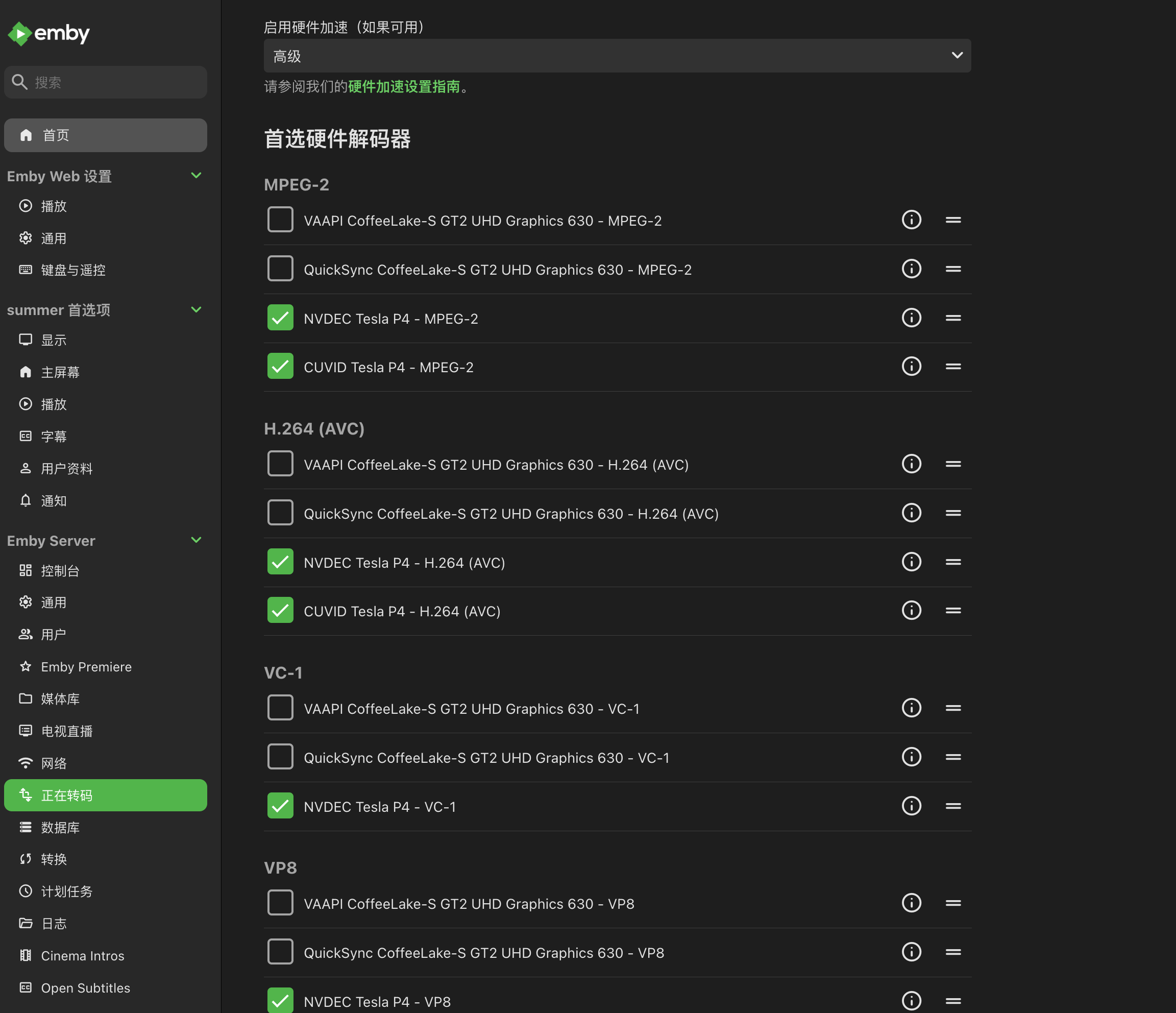Show info for QuickSync H.264 (AVC) decoder

tap(912, 513)
